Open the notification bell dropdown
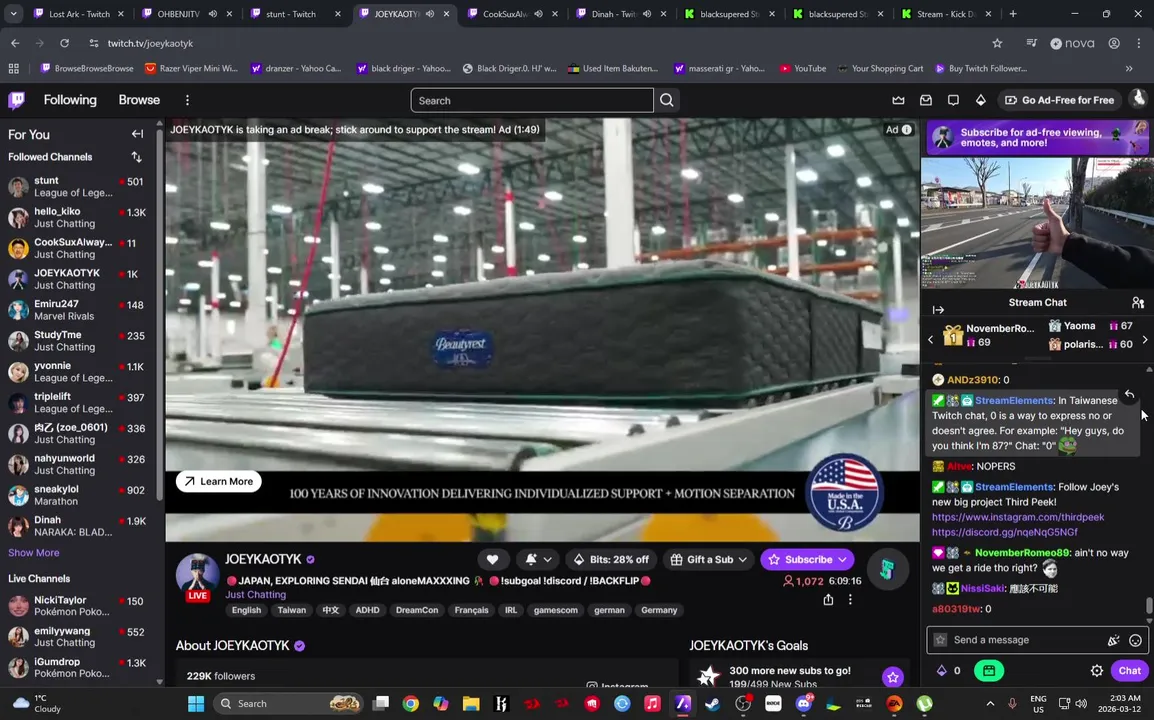Image resolution: width=1154 pixels, height=720 pixels. 538,560
